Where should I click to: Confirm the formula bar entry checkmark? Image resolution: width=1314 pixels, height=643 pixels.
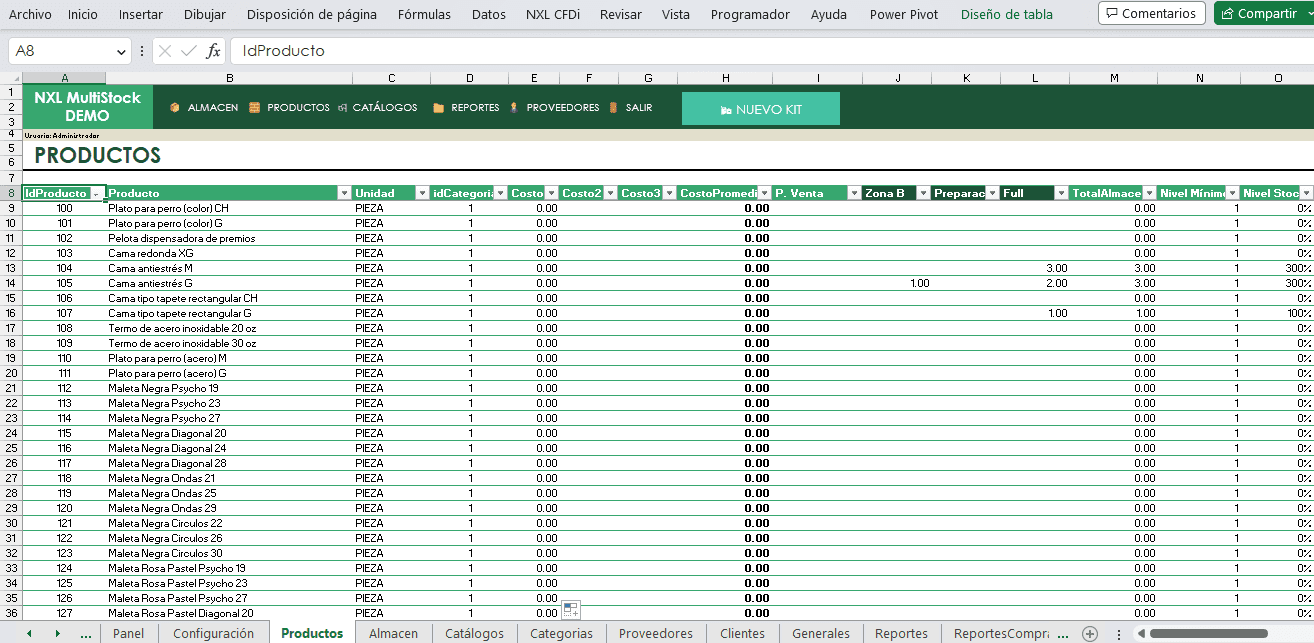point(189,51)
